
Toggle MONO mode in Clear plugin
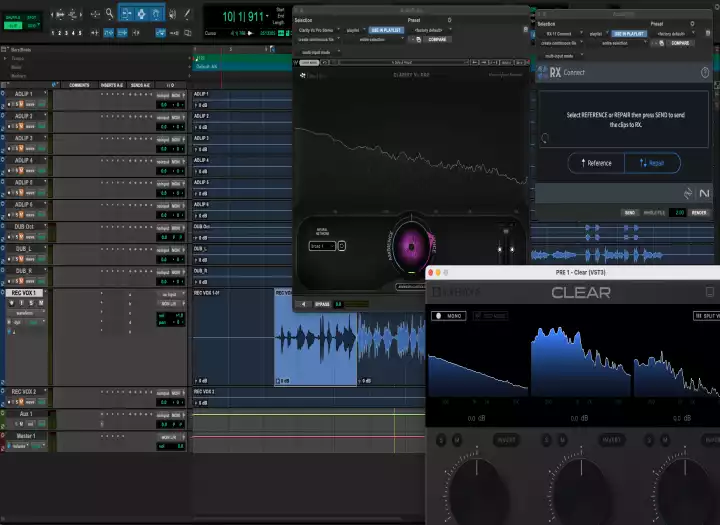pyautogui.click(x=448, y=316)
